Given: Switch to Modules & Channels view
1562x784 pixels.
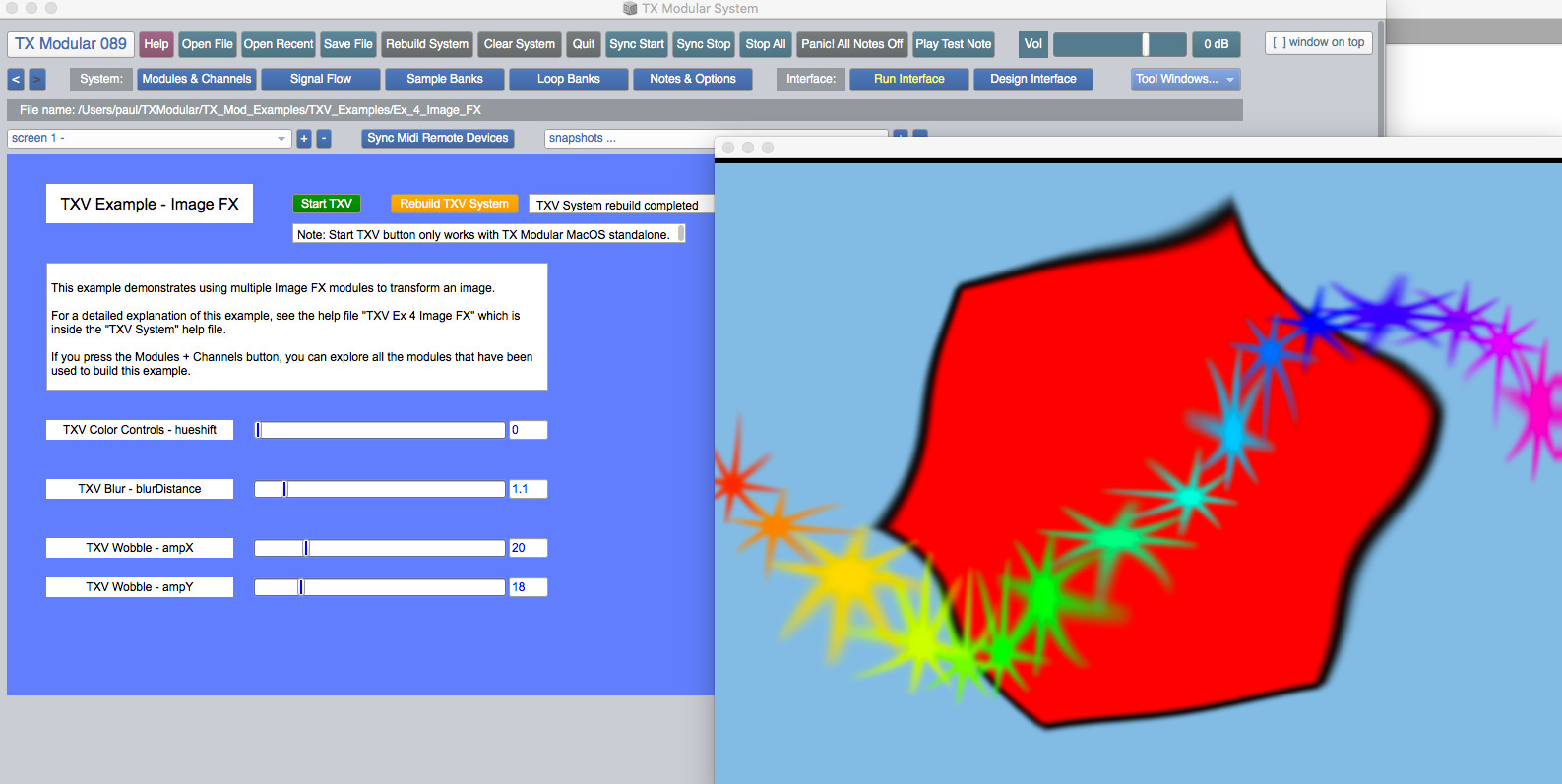Looking at the screenshot, I should [197, 79].
